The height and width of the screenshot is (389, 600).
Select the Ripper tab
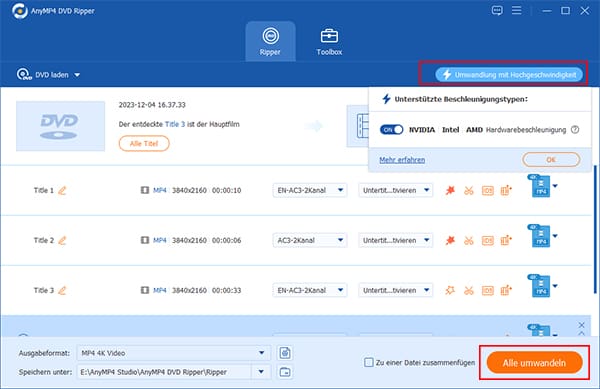tap(271, 42)
